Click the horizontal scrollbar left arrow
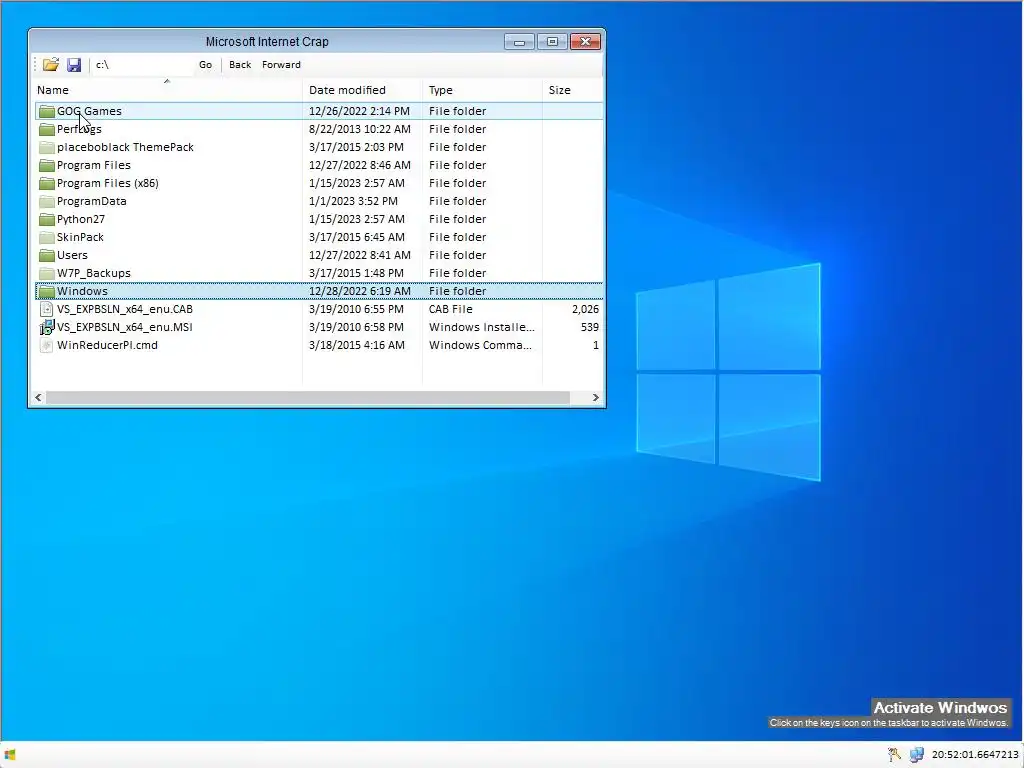1024x768 pixels. [x=39, y=397]
